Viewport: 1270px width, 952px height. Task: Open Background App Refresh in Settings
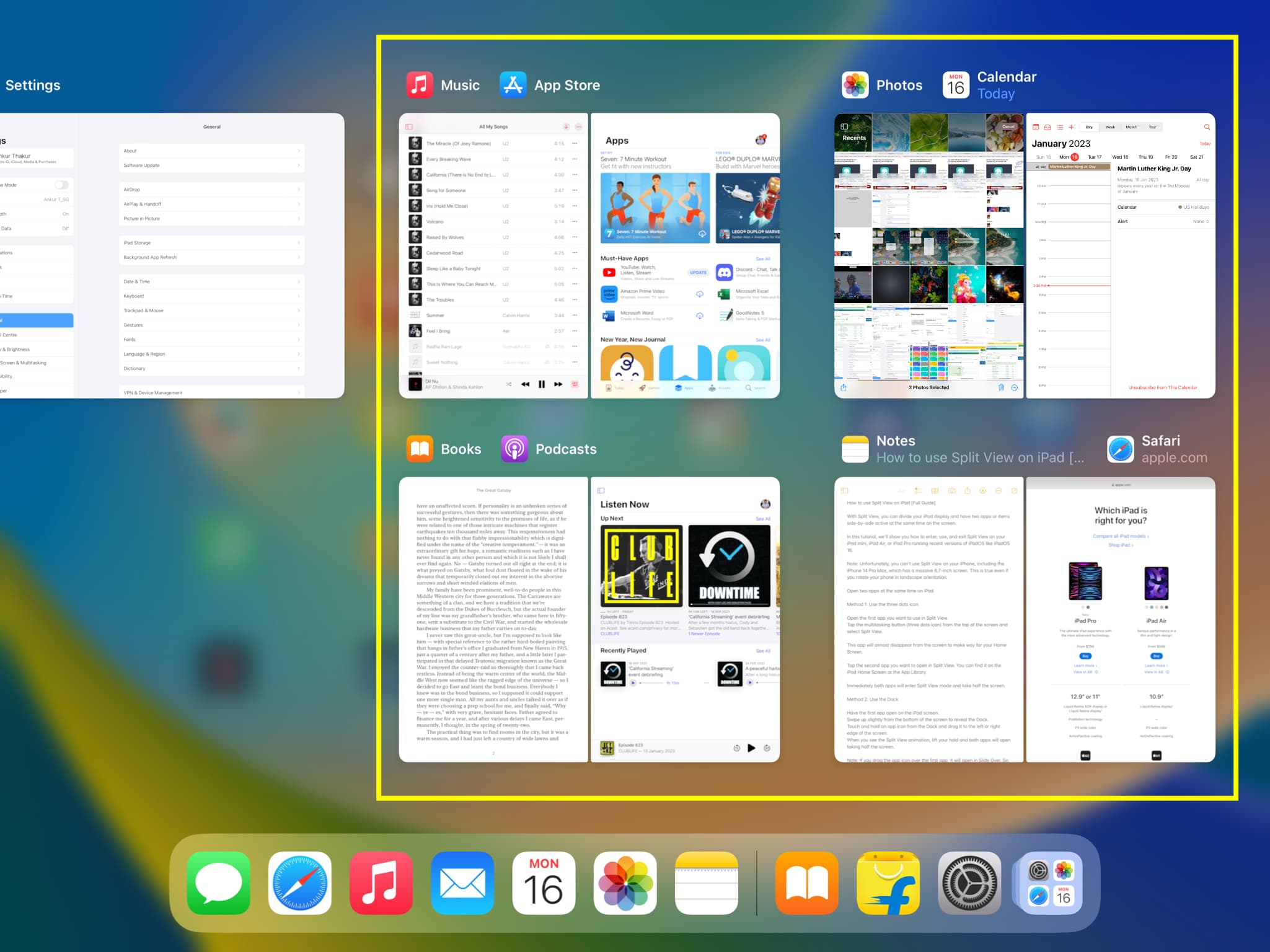point(211,257)
